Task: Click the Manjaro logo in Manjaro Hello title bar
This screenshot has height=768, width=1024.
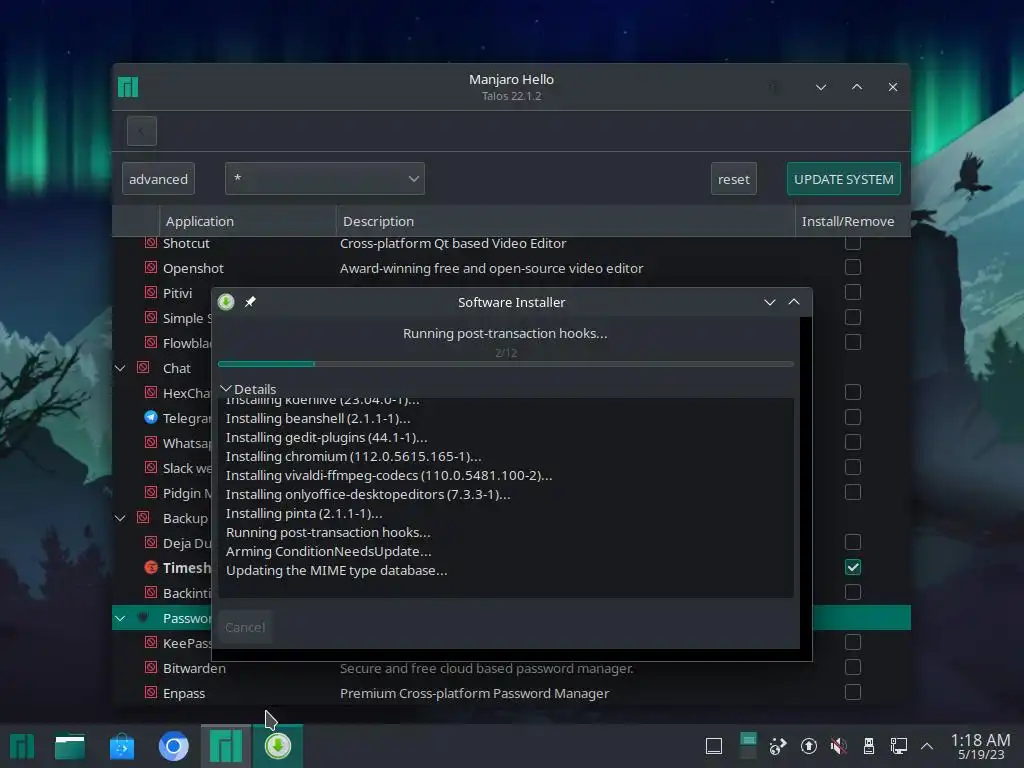Action: pos(128,87)
